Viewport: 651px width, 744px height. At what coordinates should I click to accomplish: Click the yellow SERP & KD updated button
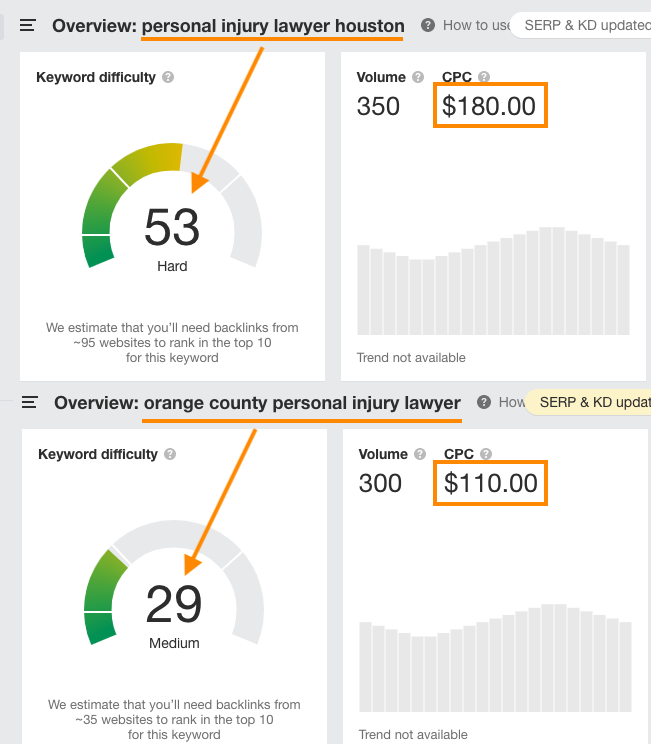point(590,402)
